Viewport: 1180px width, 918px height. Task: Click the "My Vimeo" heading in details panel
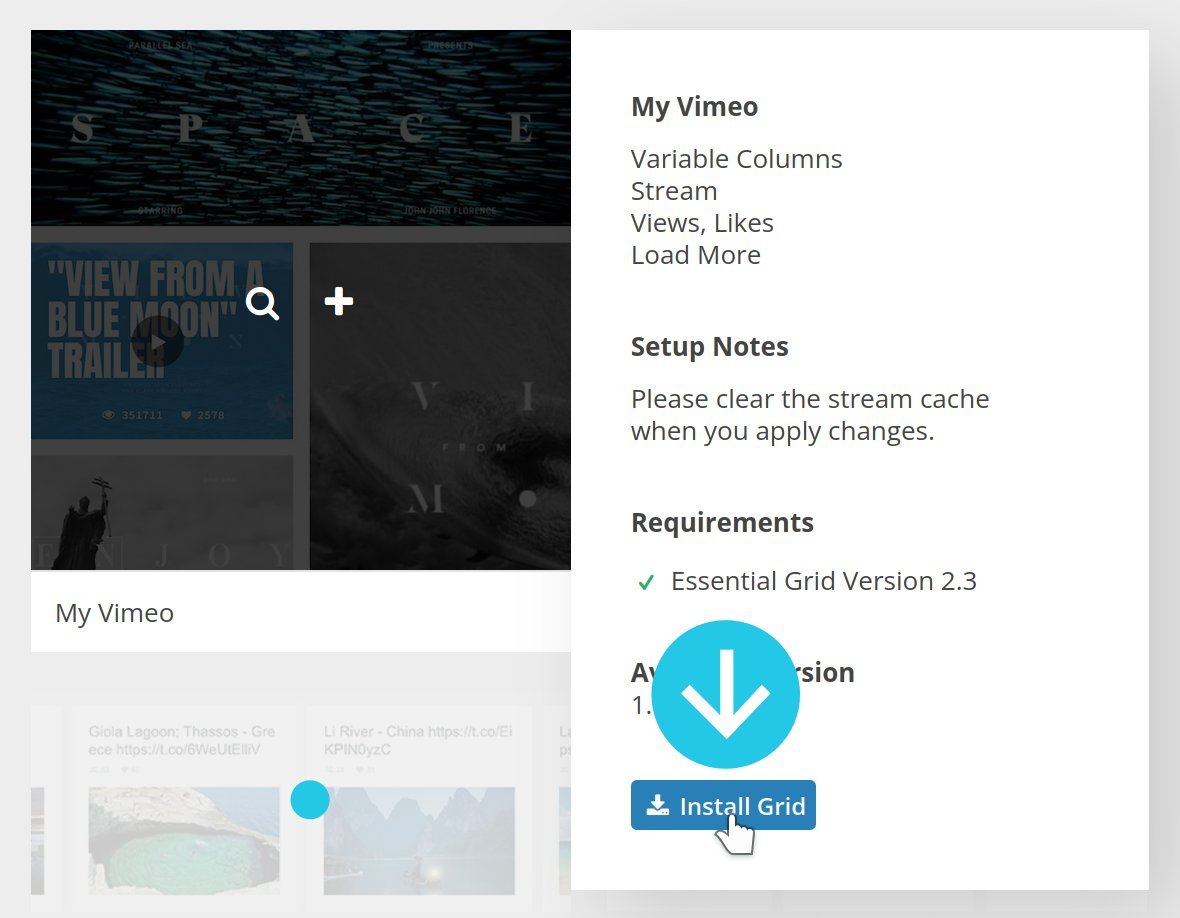click(x=695, y=107)
